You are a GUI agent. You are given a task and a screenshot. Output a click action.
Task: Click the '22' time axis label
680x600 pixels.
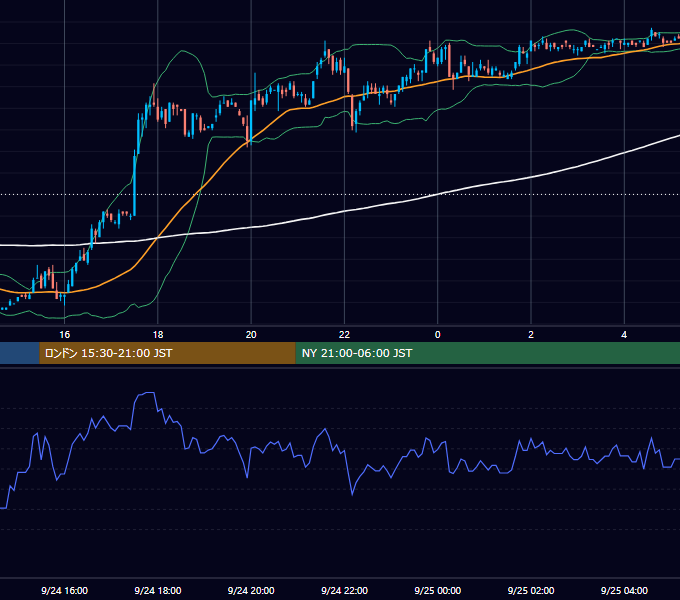(344, 335)
